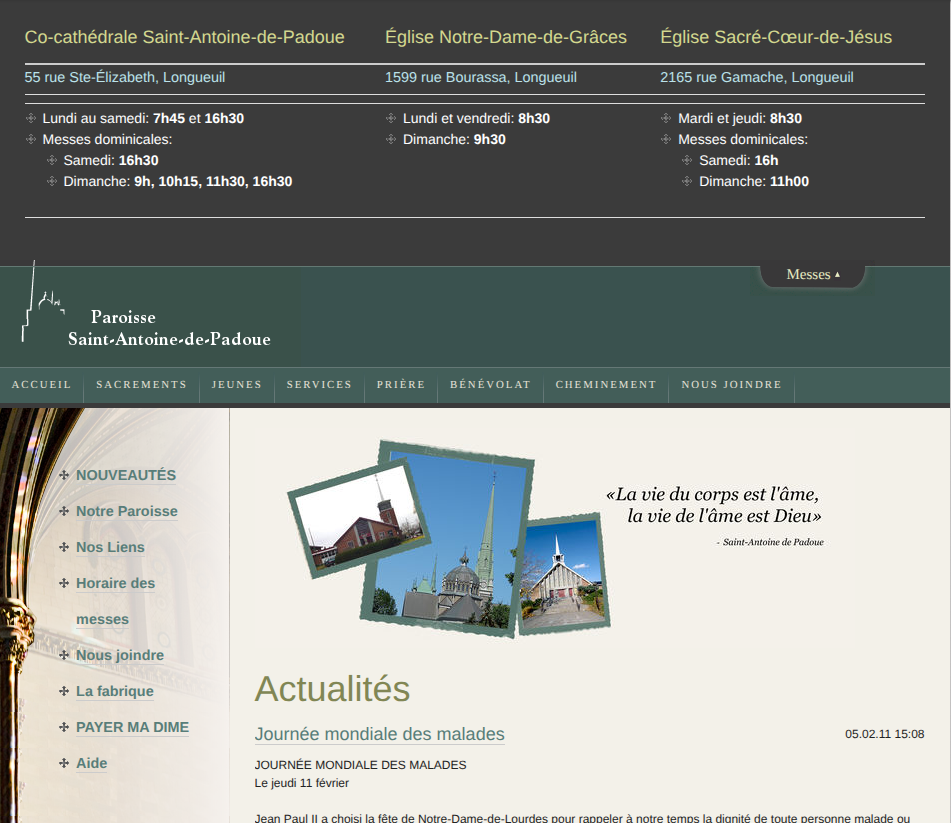Viewport: 951px width, 823px height.
Task: Open the Prière menu item
Action: 401,385
